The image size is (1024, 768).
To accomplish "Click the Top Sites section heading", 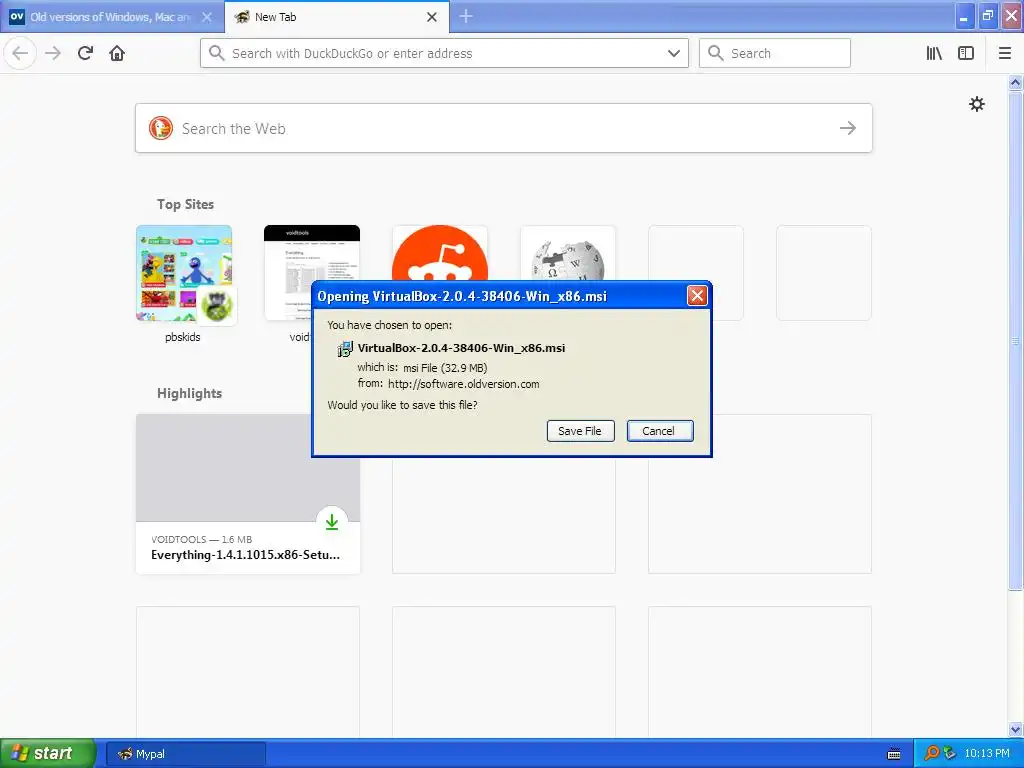I will tap(185, 204).
